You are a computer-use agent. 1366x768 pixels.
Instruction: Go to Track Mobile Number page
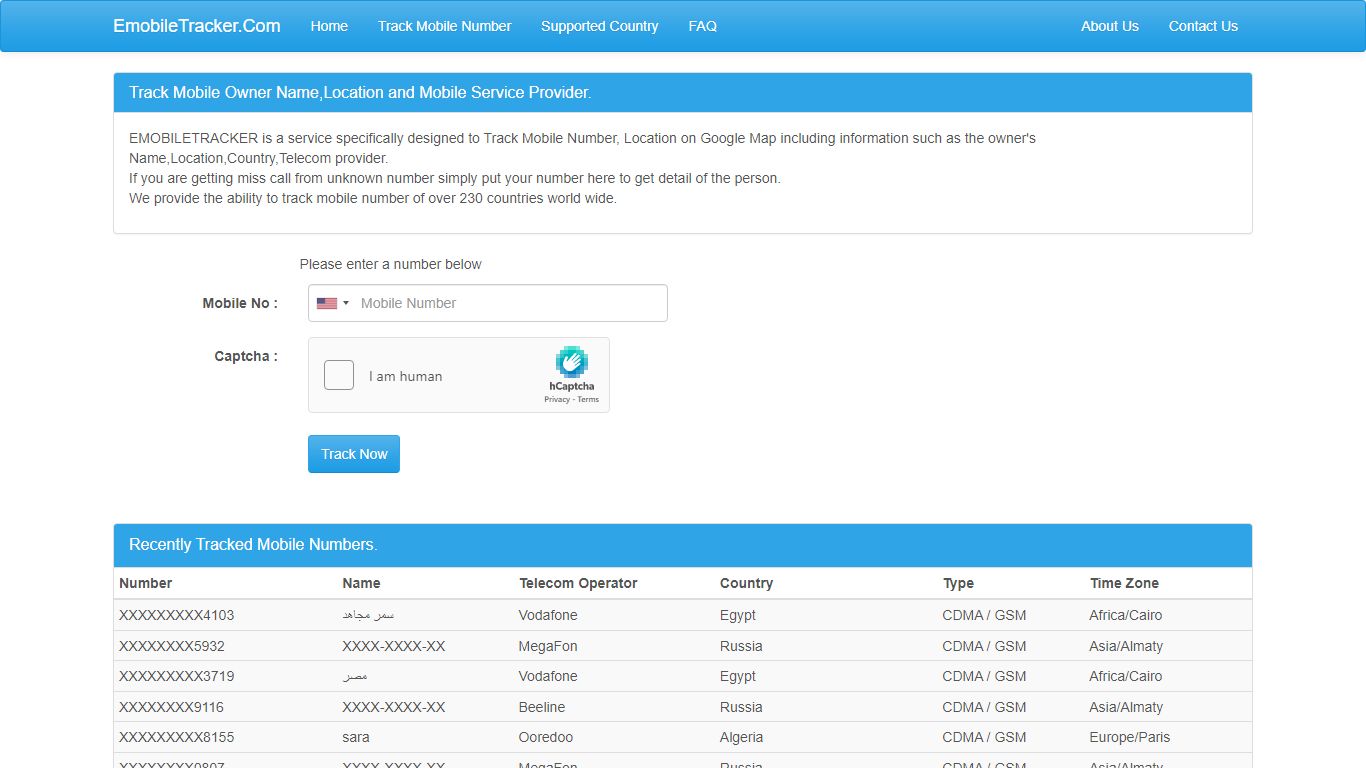click(x=445, y=26)
